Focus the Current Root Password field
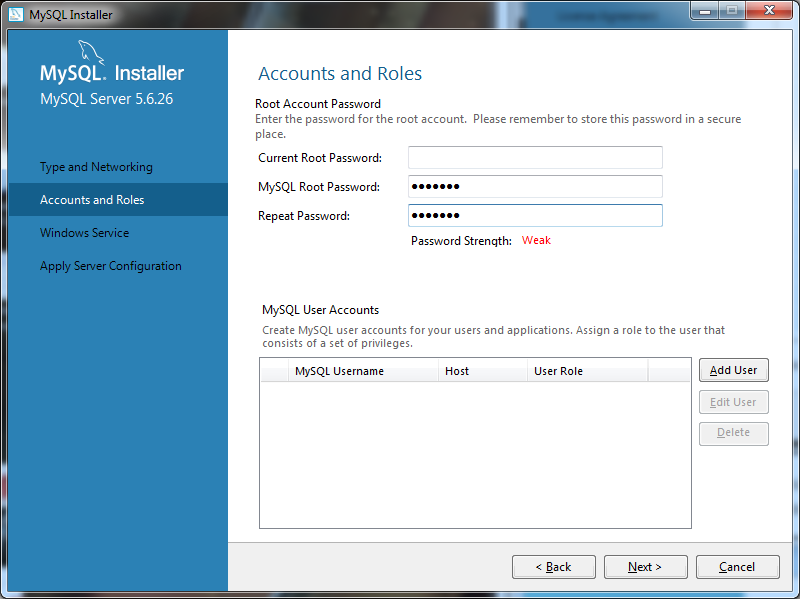This screenshot has width=800, height=599. (x=535, y=158)
